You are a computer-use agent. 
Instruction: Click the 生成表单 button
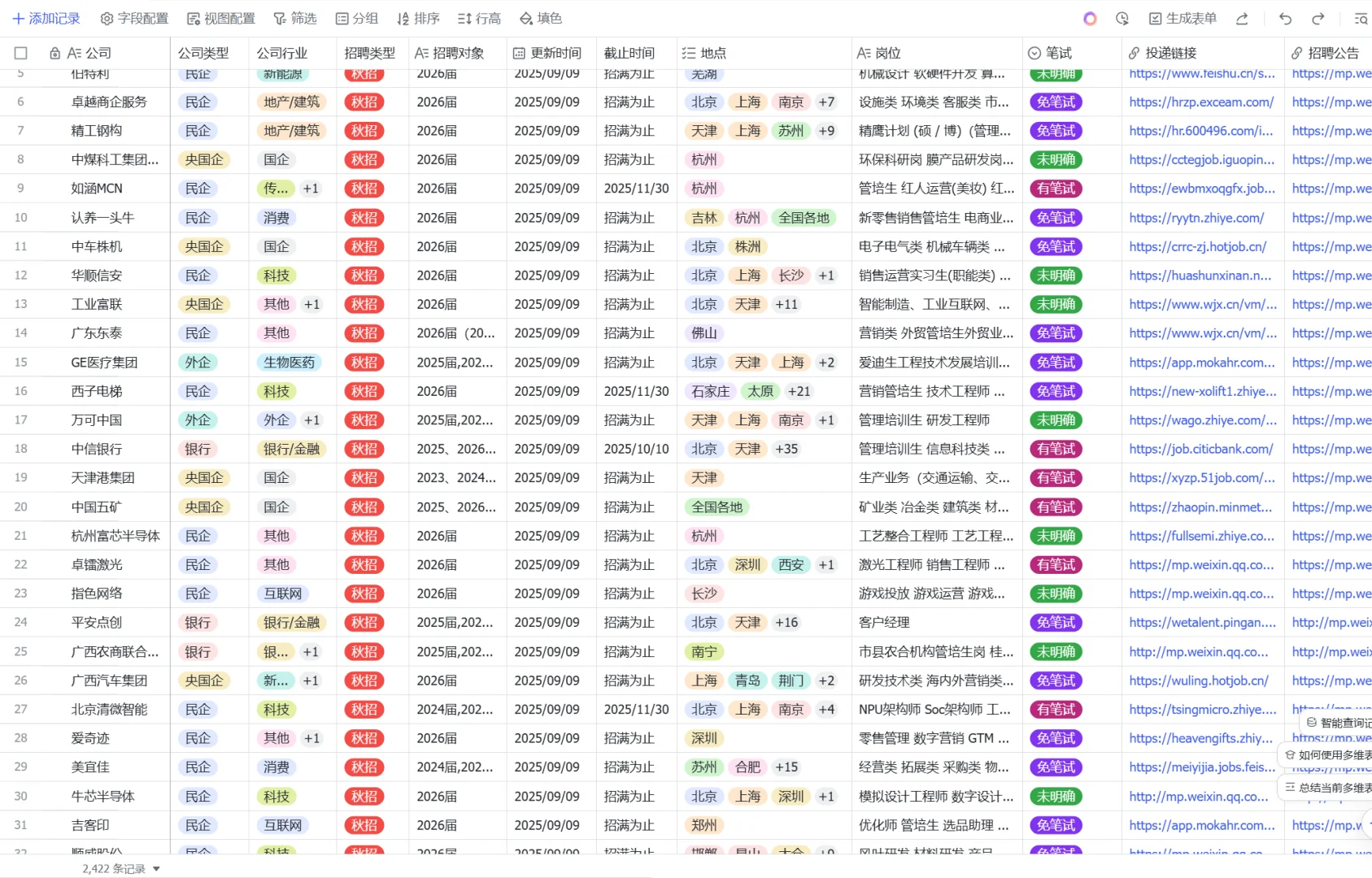(x=1183, y=19)
